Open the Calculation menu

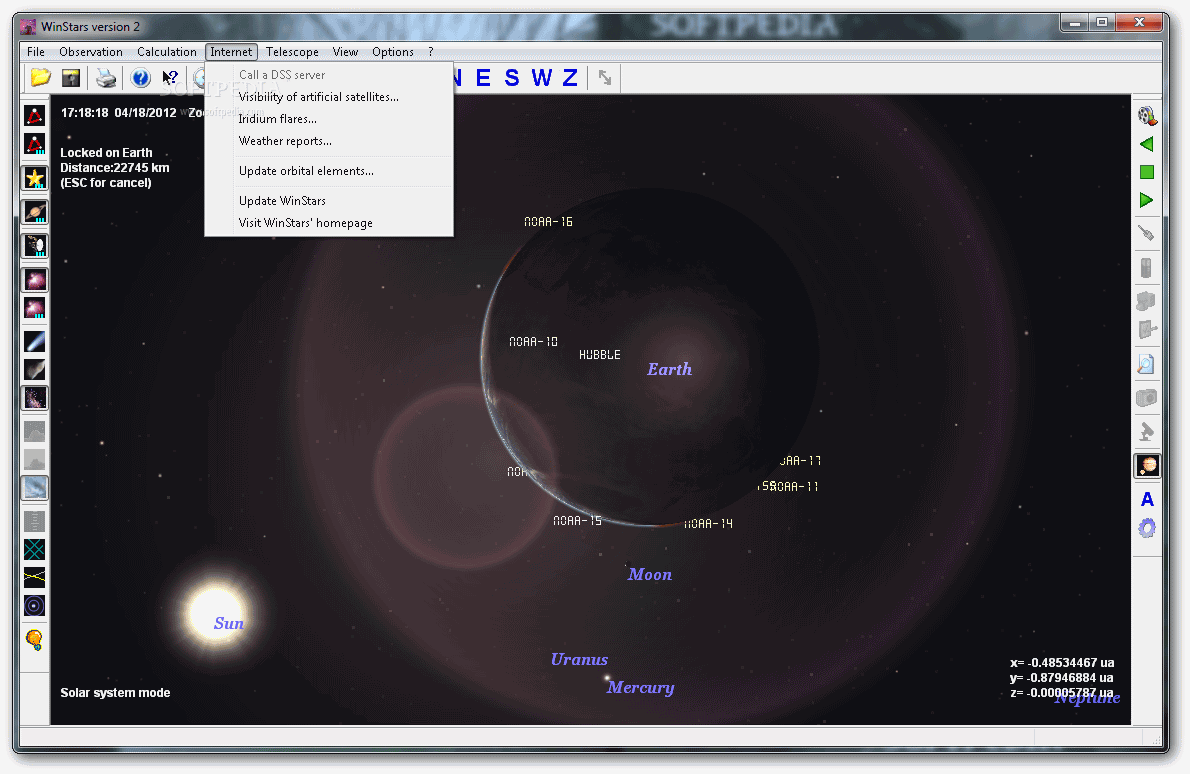click(x=167, y=52)
